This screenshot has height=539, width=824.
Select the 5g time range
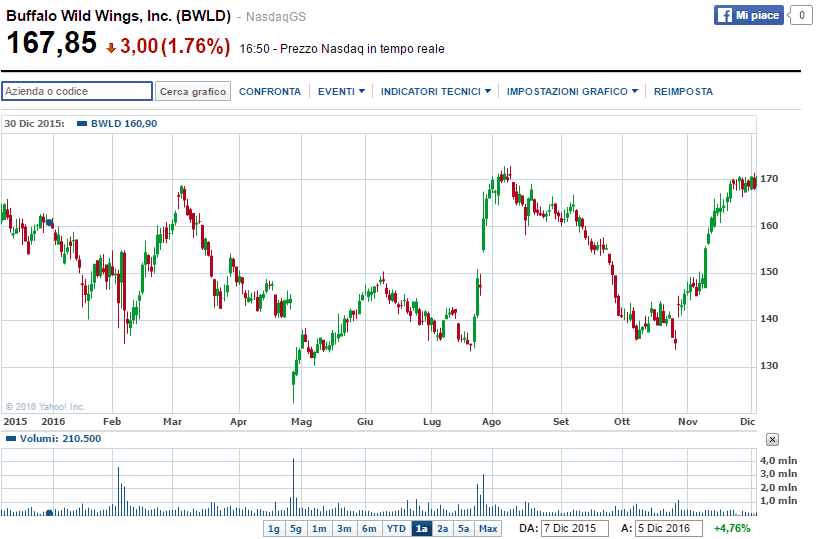tap(296, 528)
